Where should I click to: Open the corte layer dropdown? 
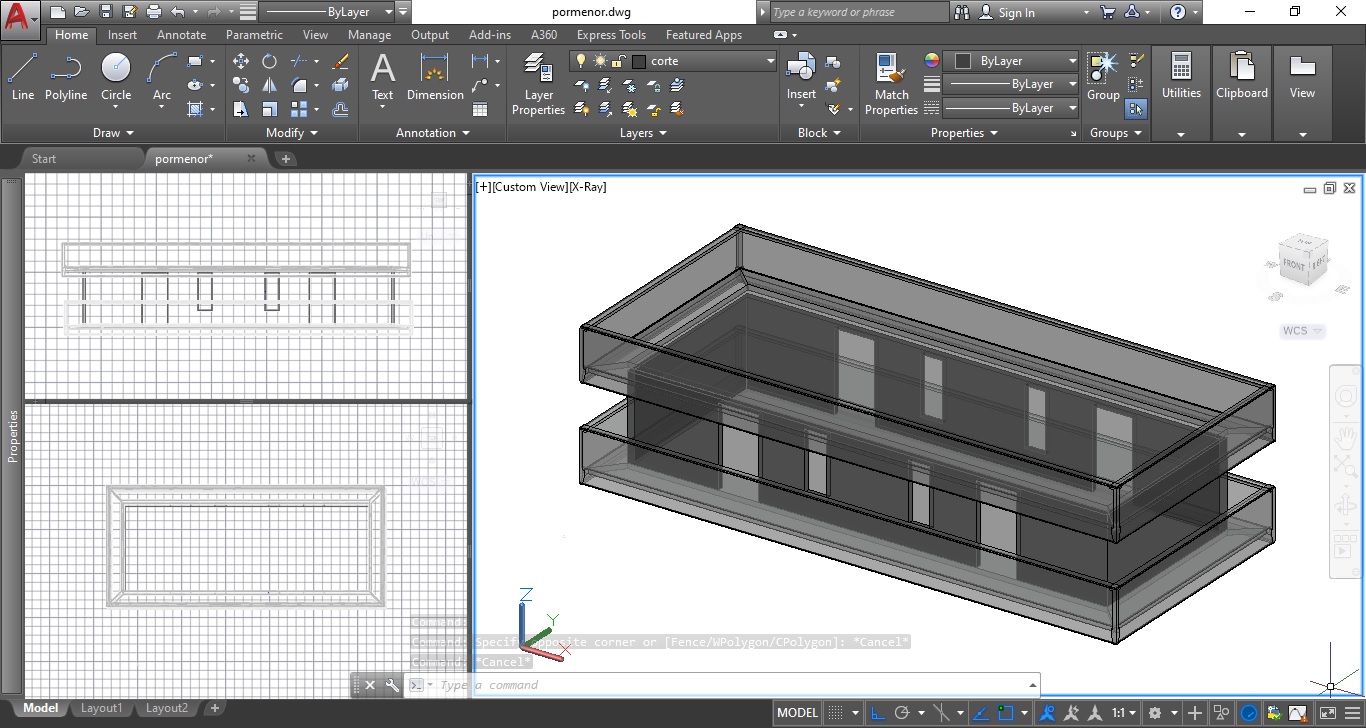770,61
